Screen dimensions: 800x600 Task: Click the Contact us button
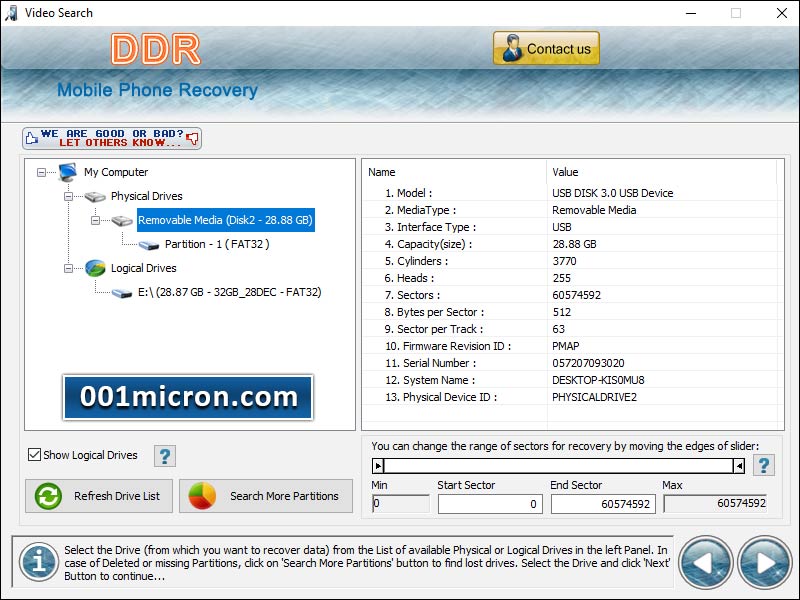[x=546, y=48]
